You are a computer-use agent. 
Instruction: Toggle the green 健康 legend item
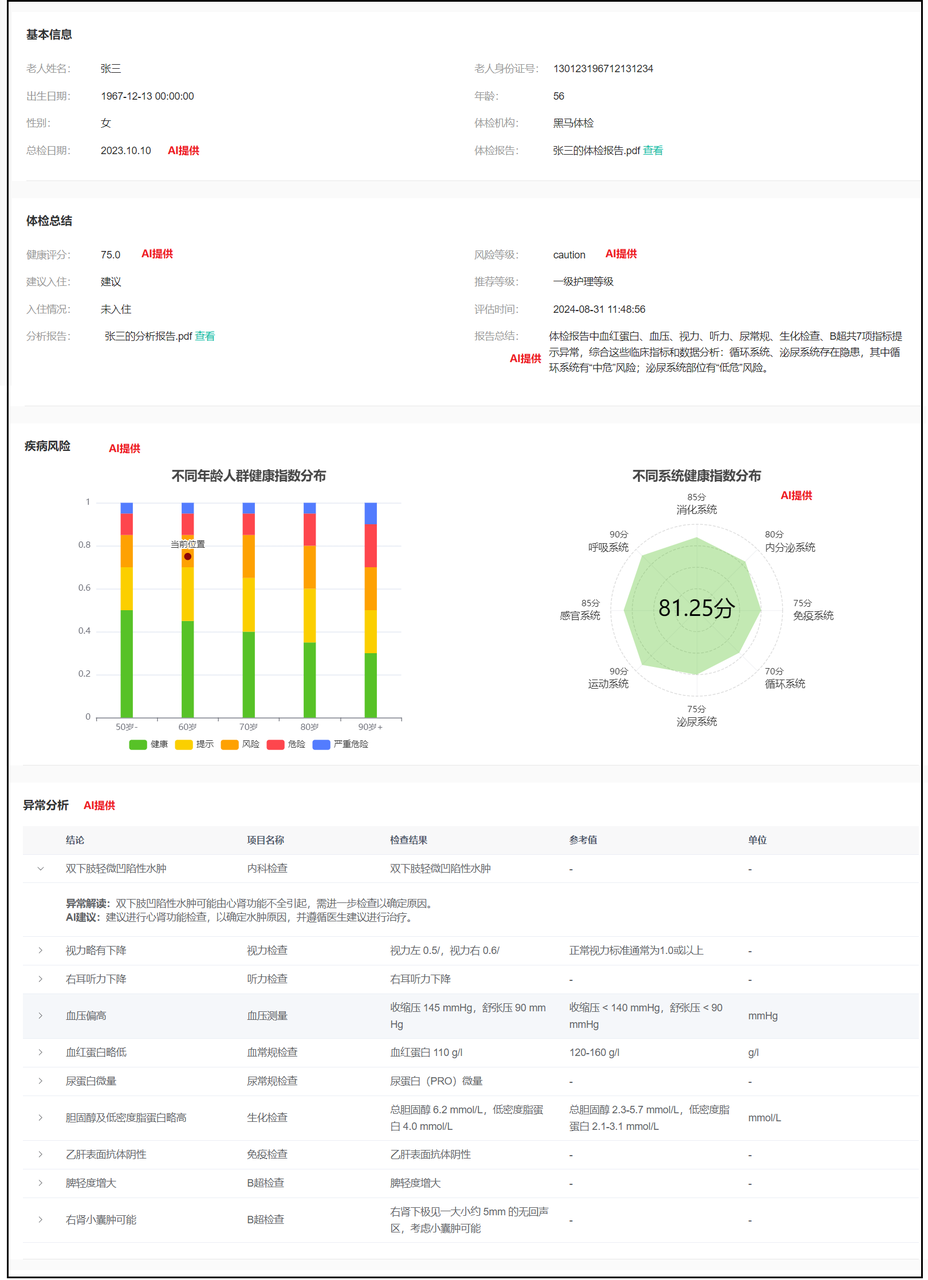pyautogui.click(x=149, y=744)
